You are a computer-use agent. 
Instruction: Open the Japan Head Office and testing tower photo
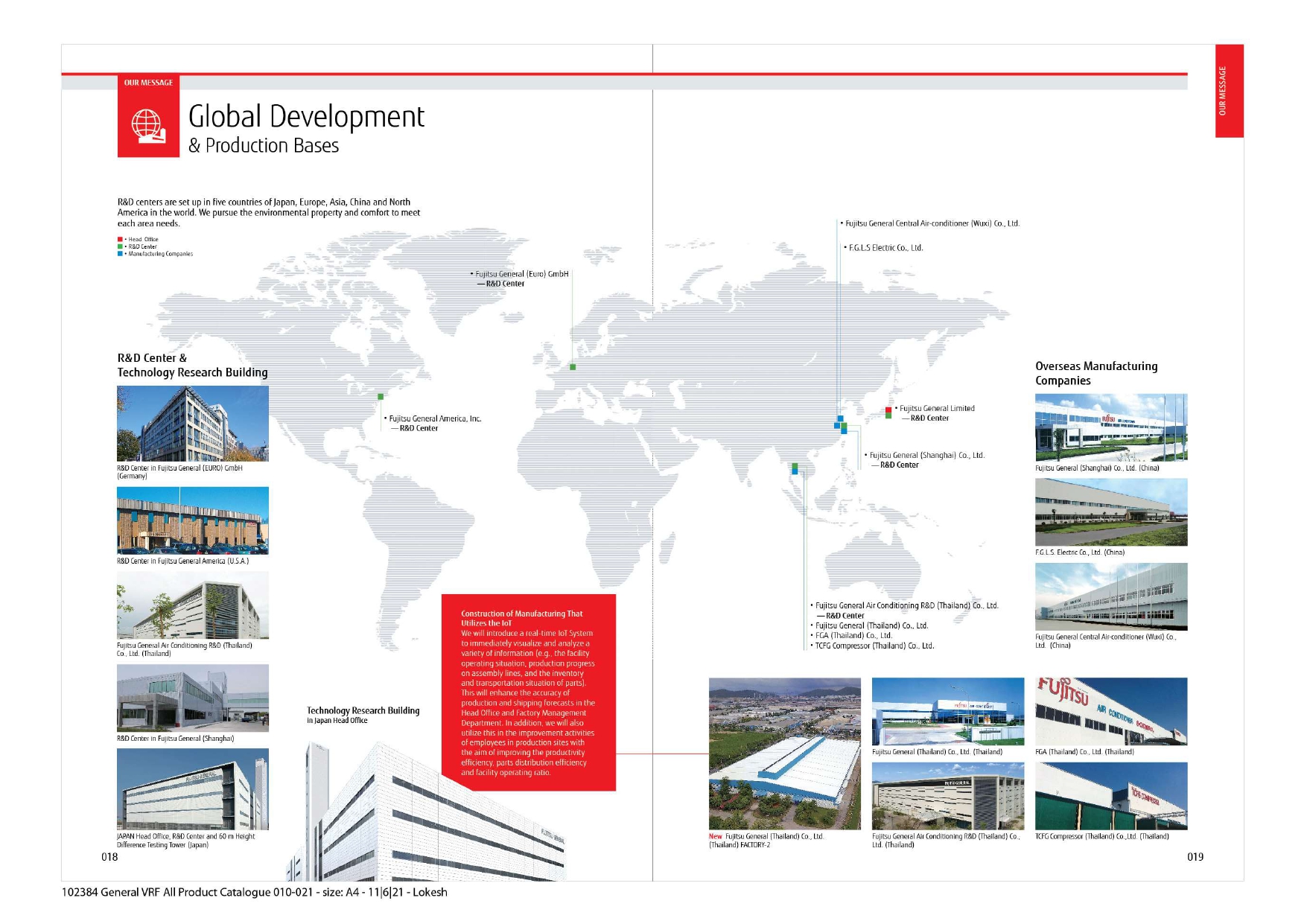click(x=193, y=789)
